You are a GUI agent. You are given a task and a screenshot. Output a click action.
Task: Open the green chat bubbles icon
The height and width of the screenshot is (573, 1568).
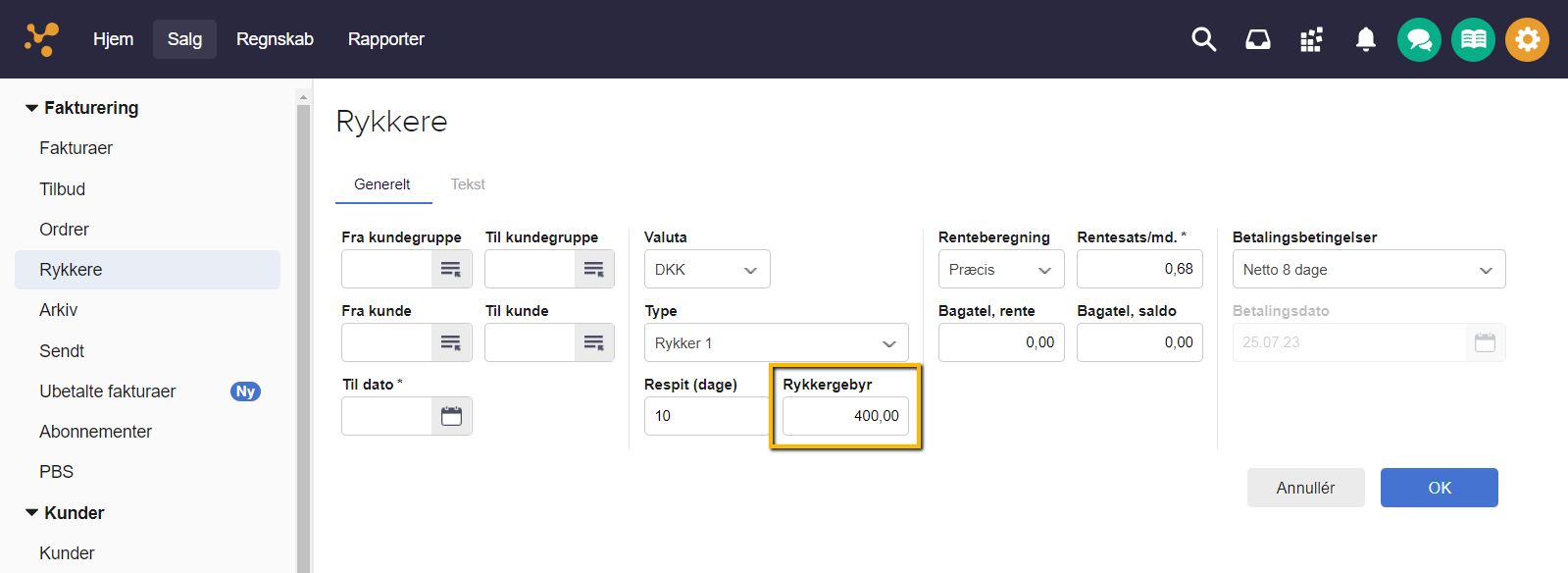pyautogui.click(x=1418, y=40)
